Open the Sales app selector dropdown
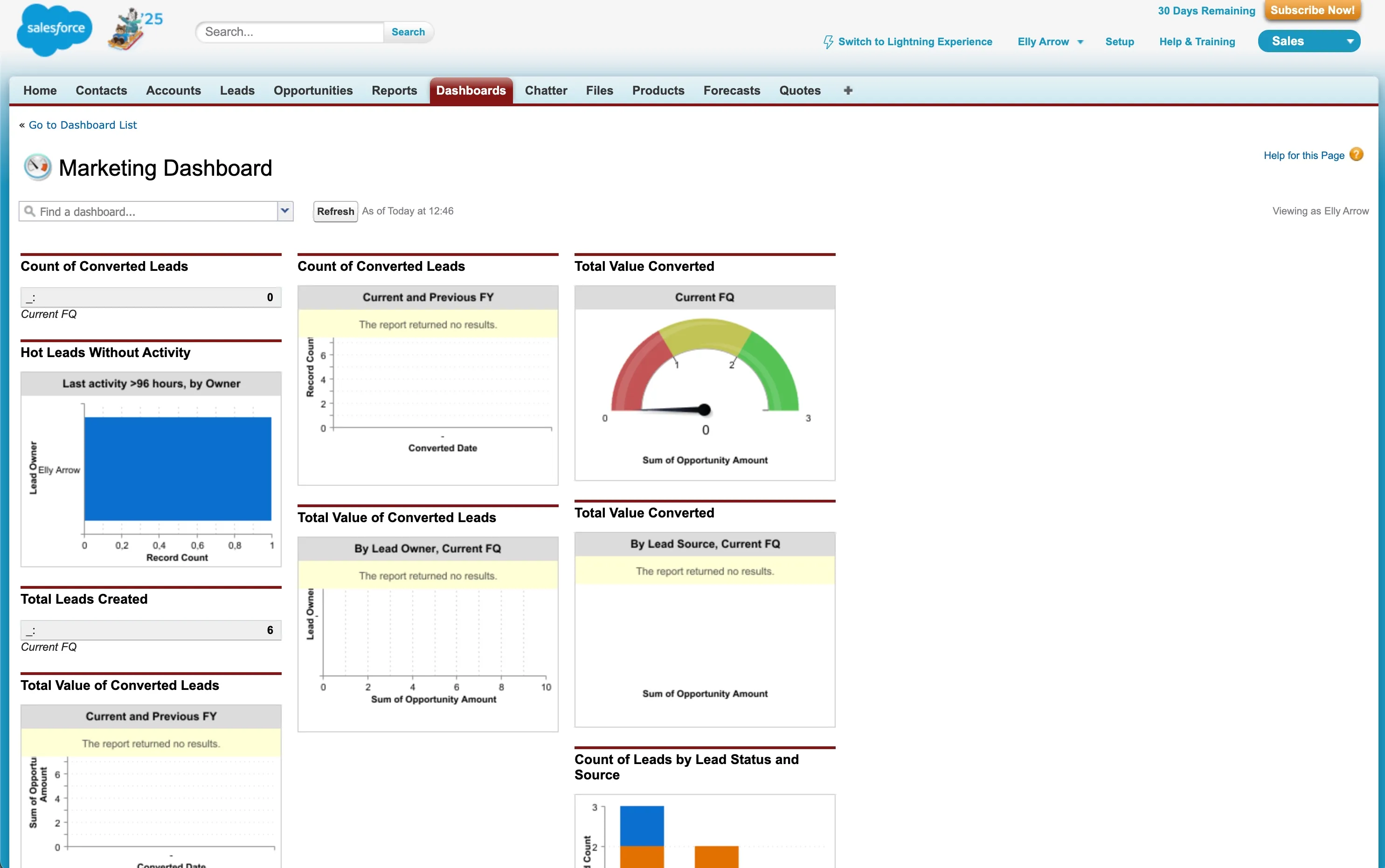Image resolution: width=1385 pixels, height=868 pixels. 1309,40
